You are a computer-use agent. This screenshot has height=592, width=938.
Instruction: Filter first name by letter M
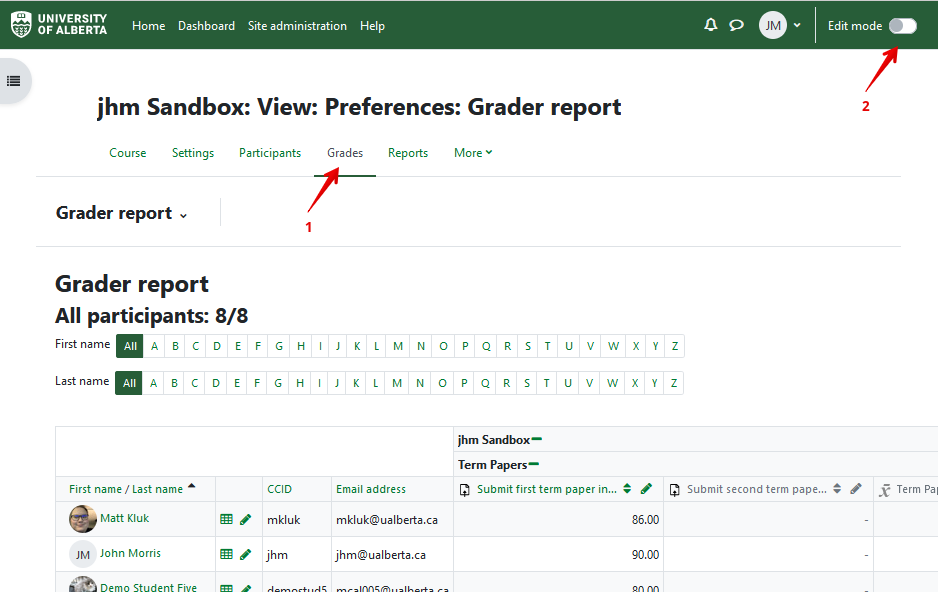[398, 347]
